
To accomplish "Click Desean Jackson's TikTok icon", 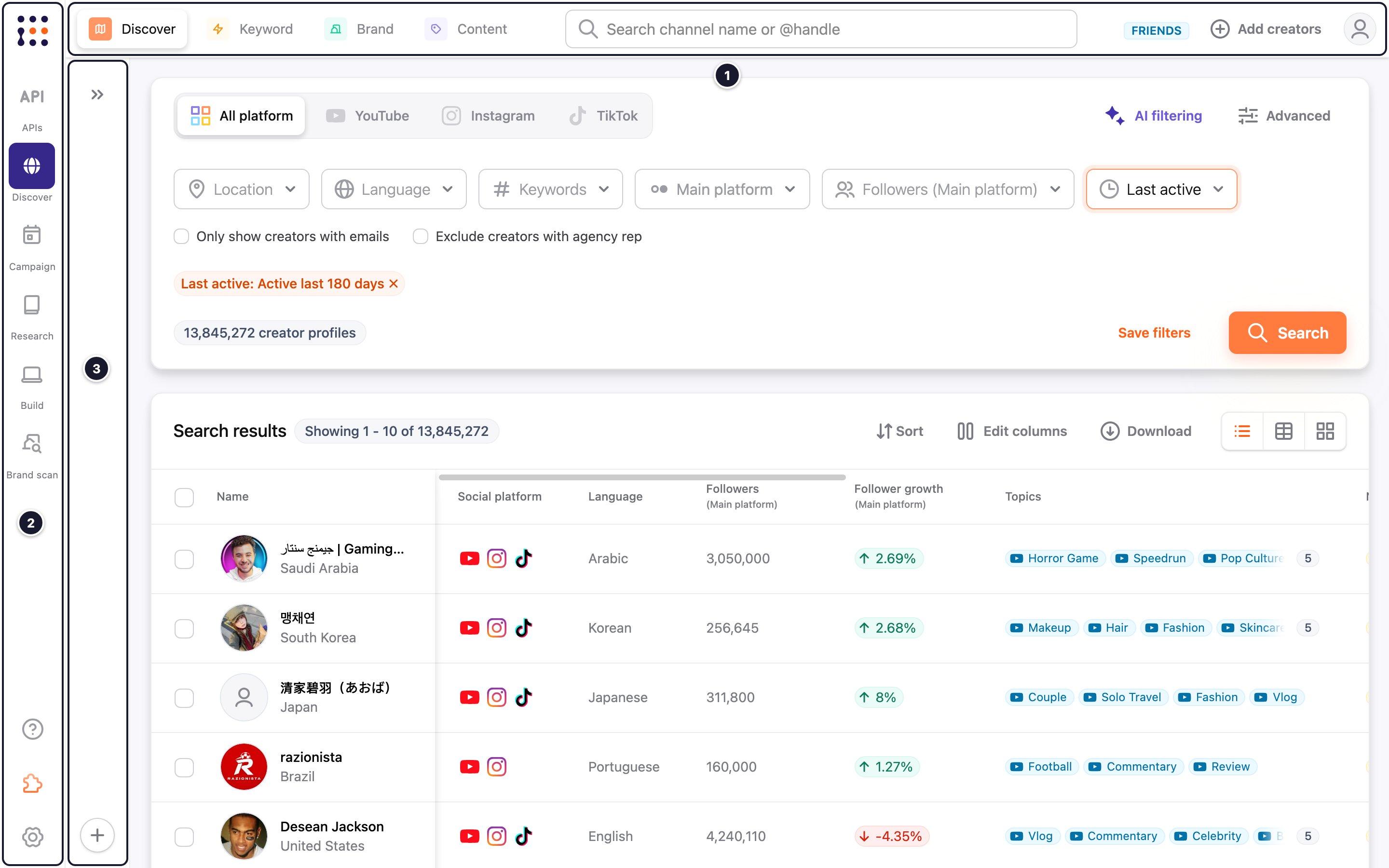I will tap(523, 836).
